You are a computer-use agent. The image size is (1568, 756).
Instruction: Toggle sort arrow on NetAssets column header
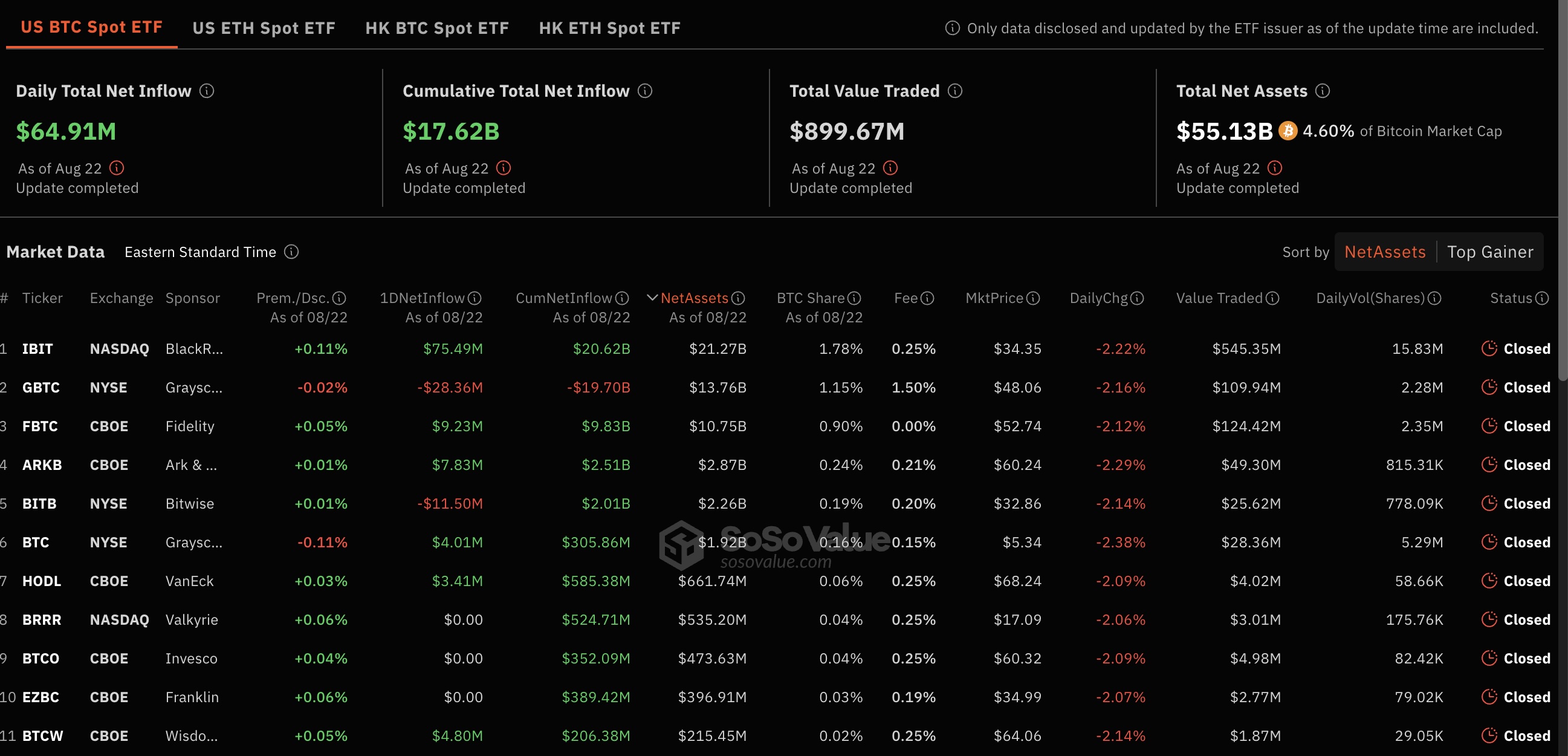tap(652, 298)
